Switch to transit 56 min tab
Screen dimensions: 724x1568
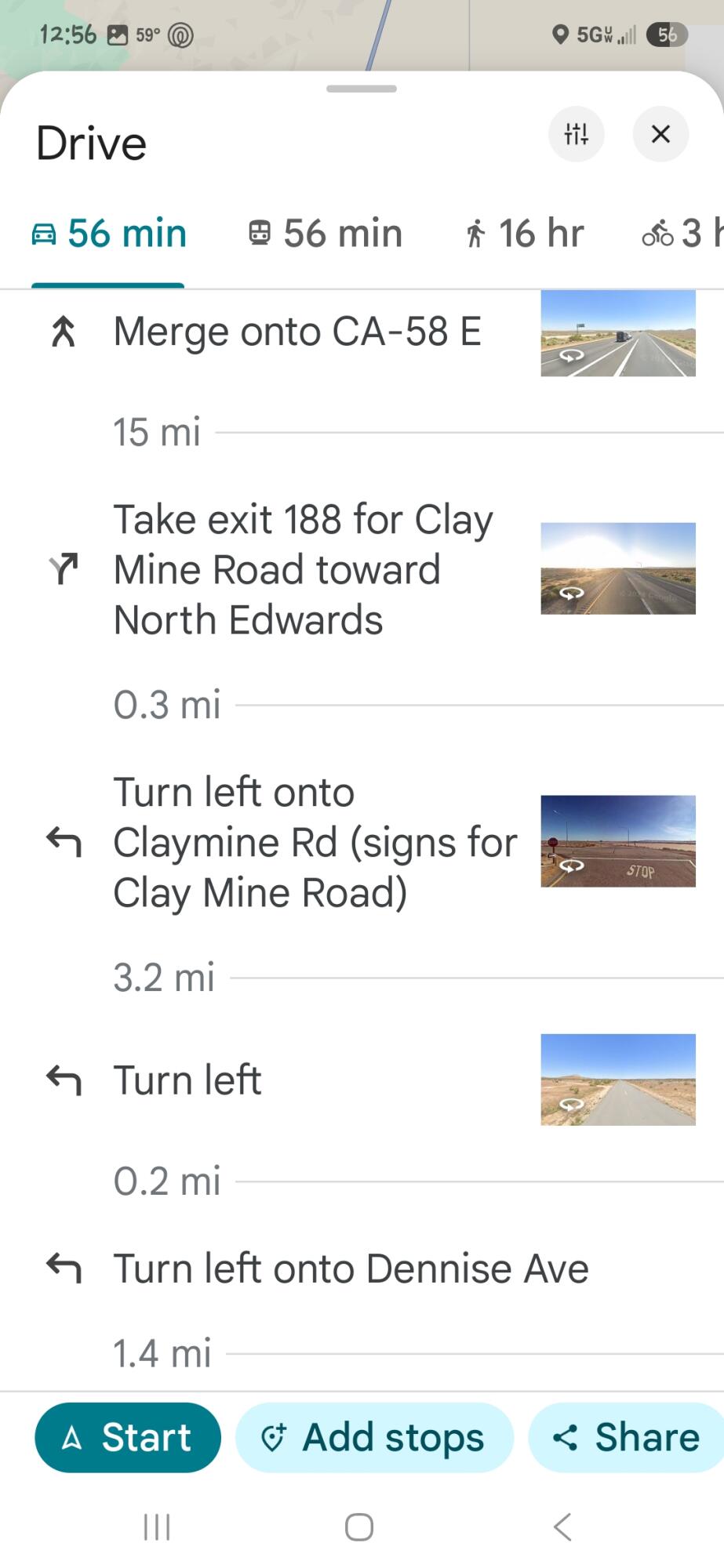coord(325,234)
